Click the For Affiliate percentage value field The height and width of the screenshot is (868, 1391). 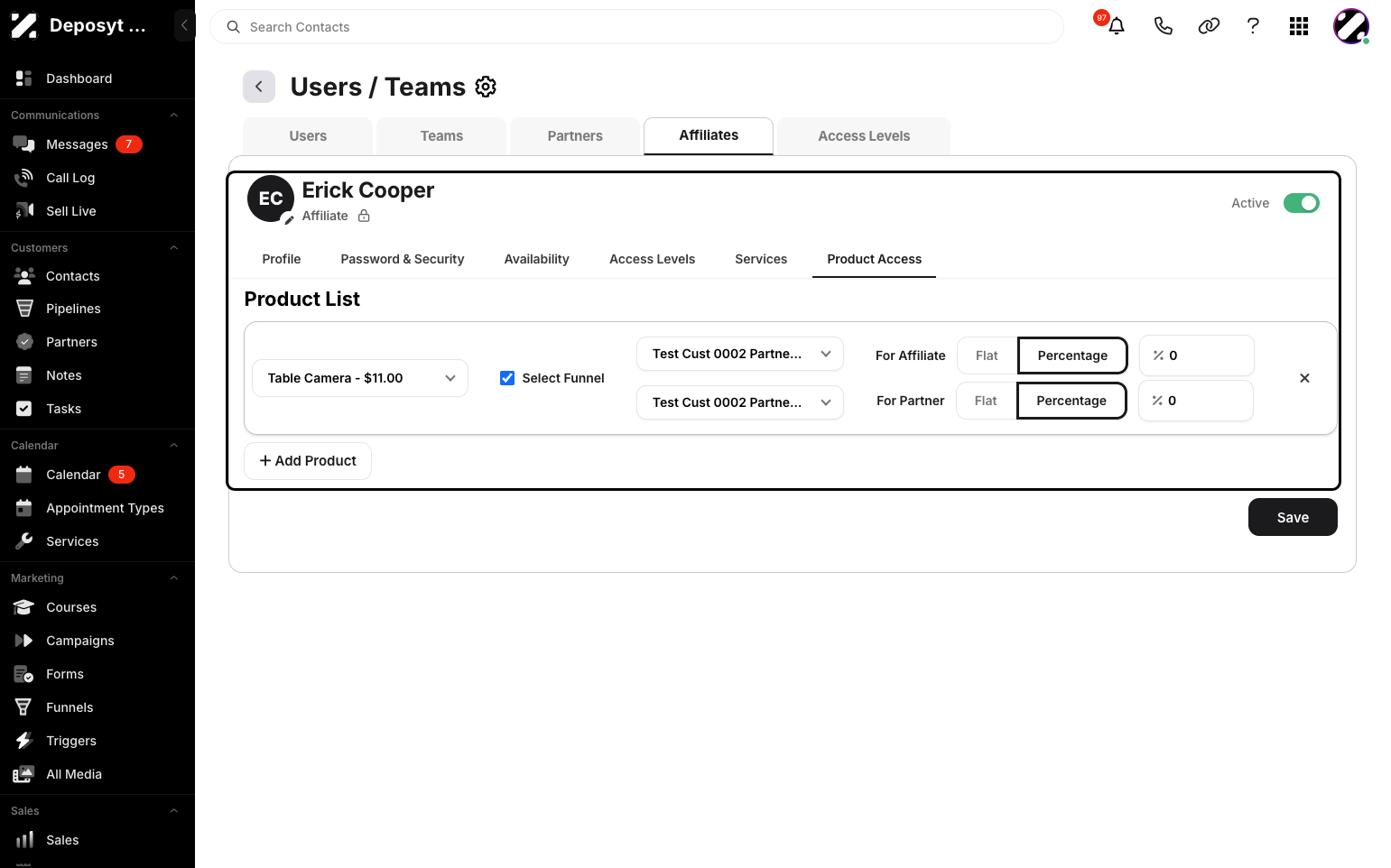coord(1197,356)
